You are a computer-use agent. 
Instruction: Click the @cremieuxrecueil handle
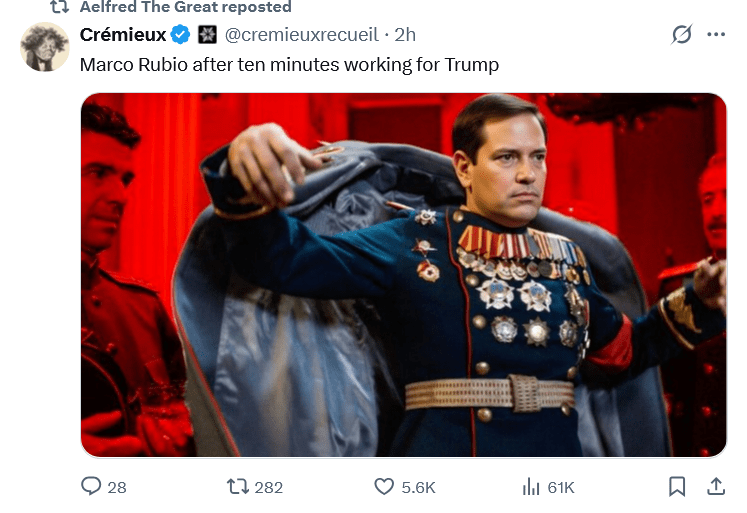coord(302,35)
